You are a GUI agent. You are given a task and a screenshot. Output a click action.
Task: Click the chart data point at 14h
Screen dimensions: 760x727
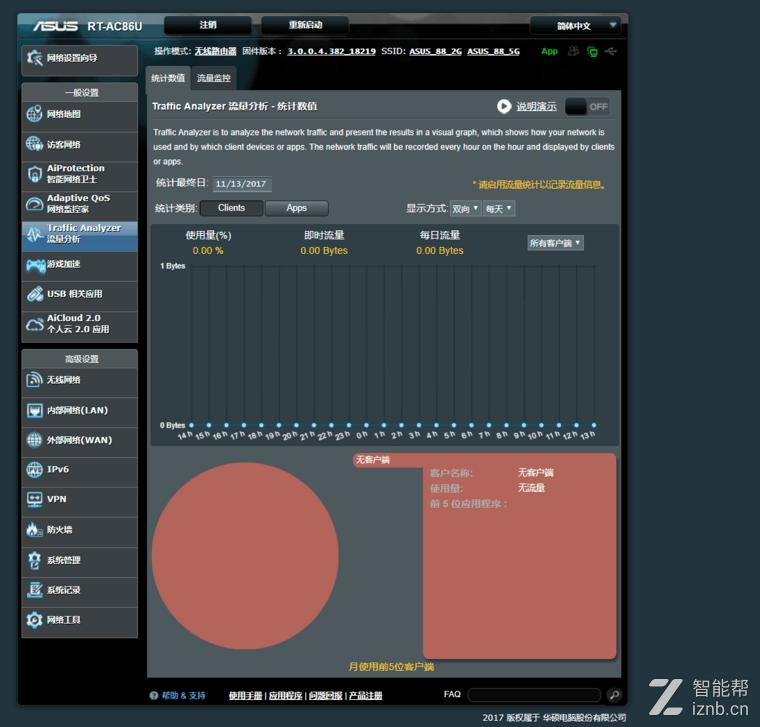coord(191,425)
